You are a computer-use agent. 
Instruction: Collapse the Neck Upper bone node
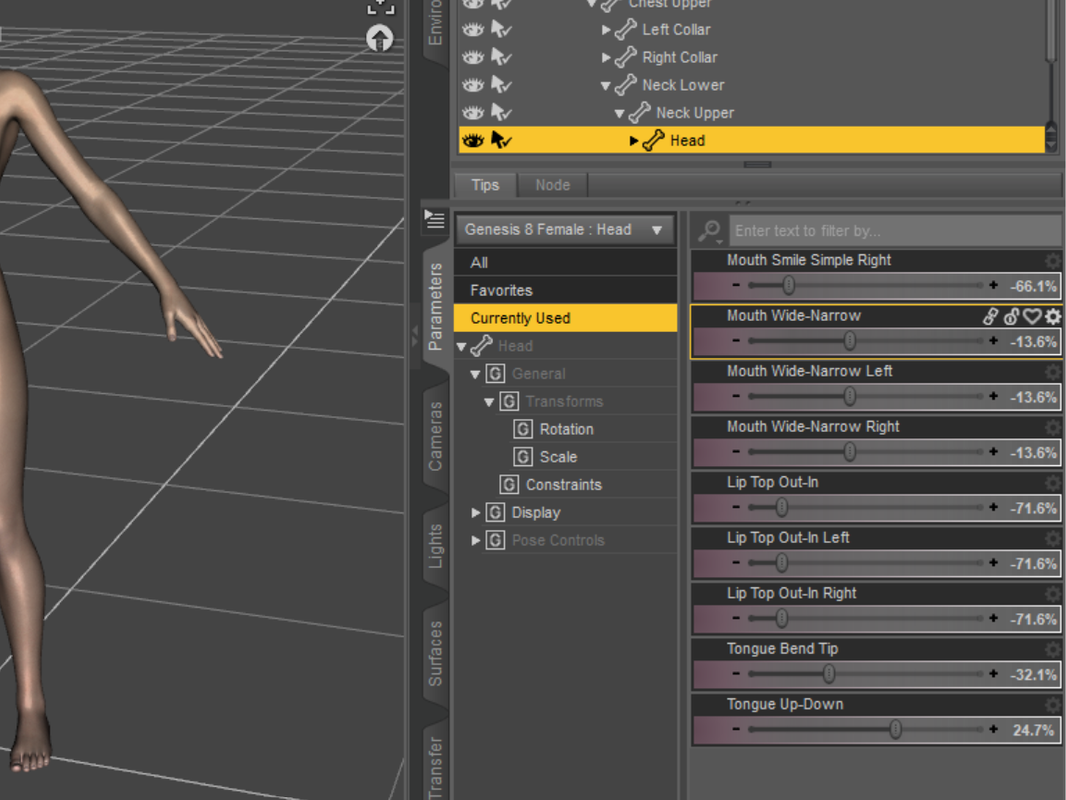click(x=619, y=114)
